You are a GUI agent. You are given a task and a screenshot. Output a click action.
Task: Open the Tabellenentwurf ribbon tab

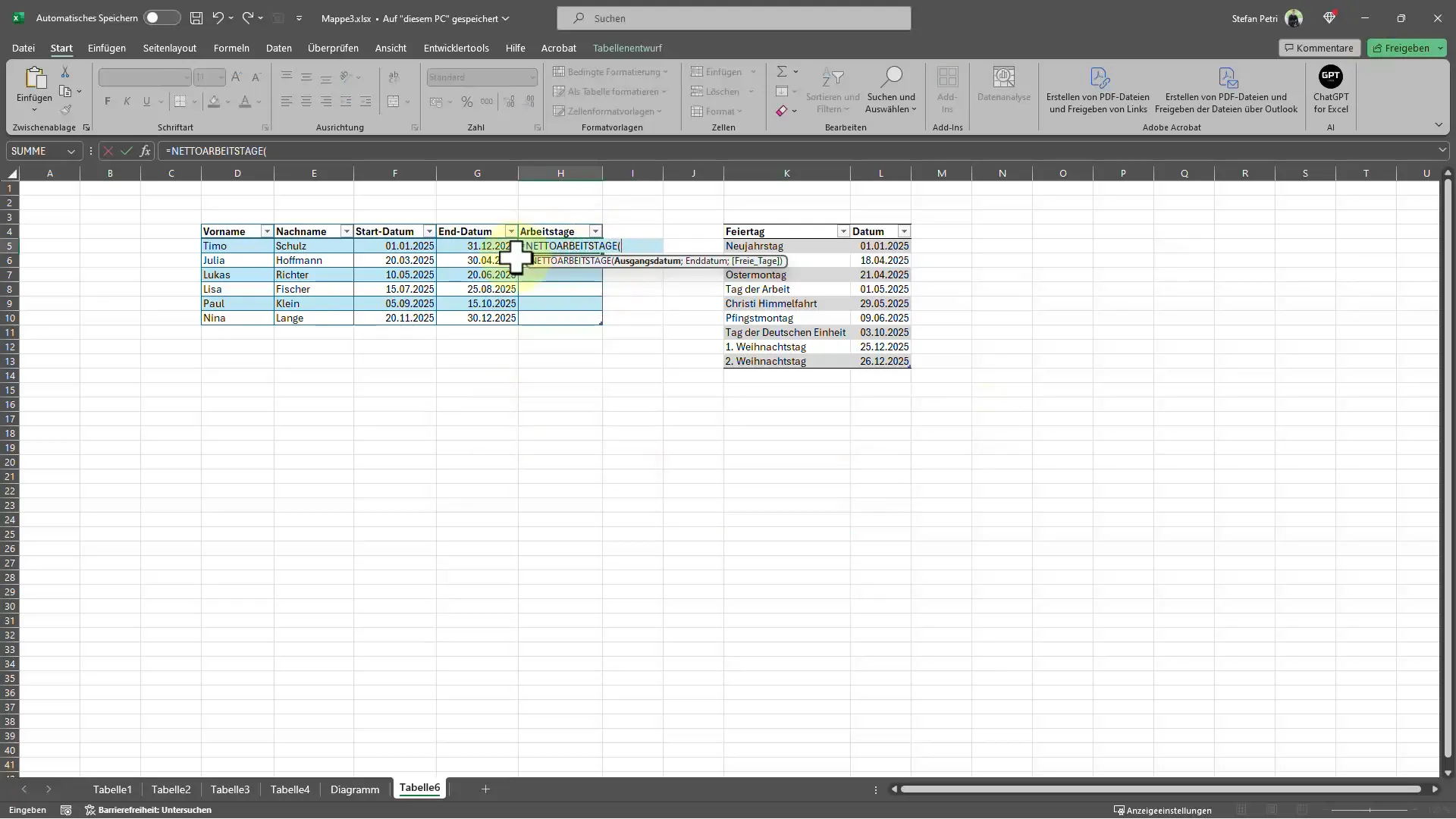click(627, 48)
